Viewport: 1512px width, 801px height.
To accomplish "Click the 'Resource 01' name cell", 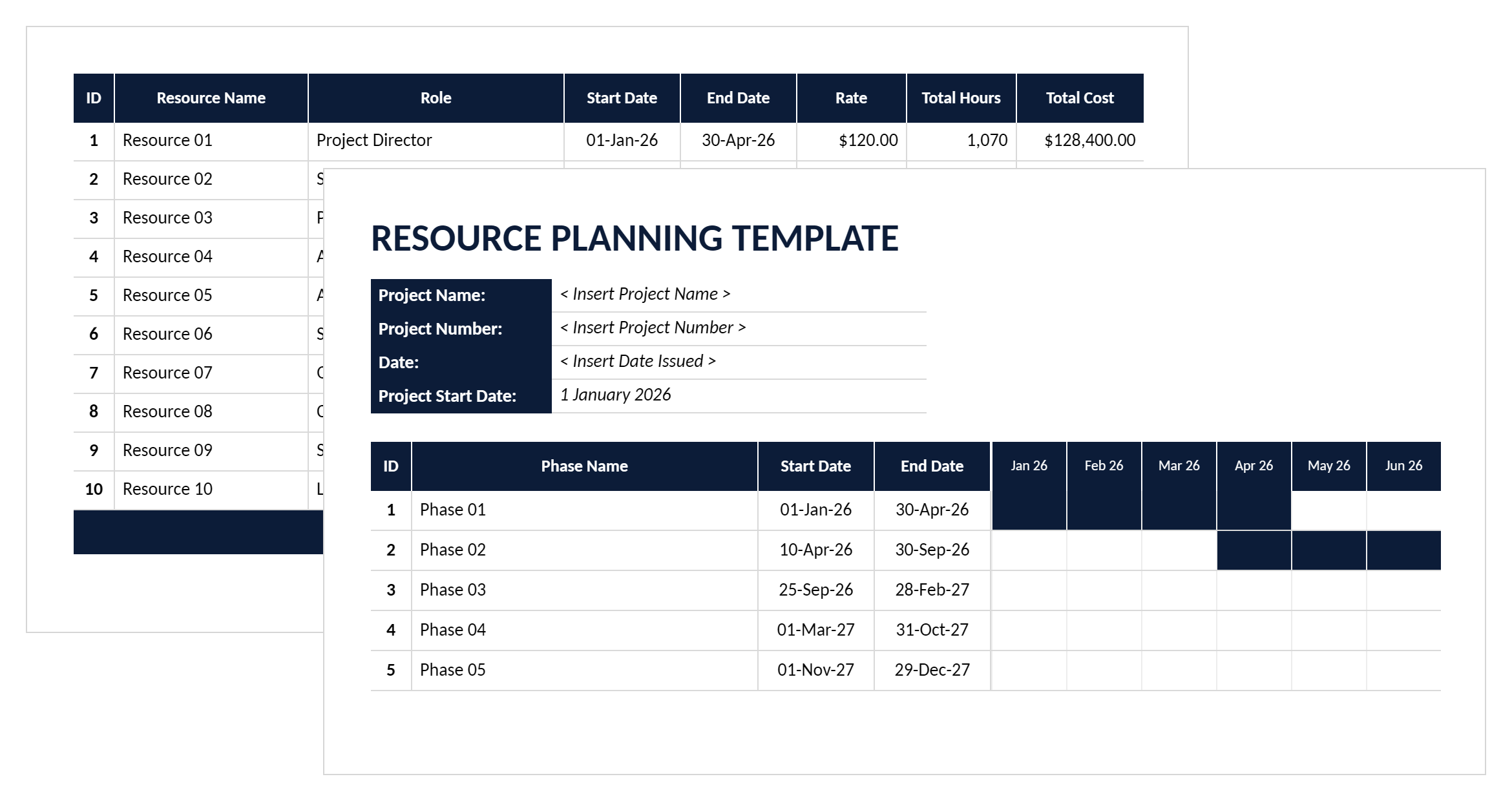I will [x=211, y=141].
